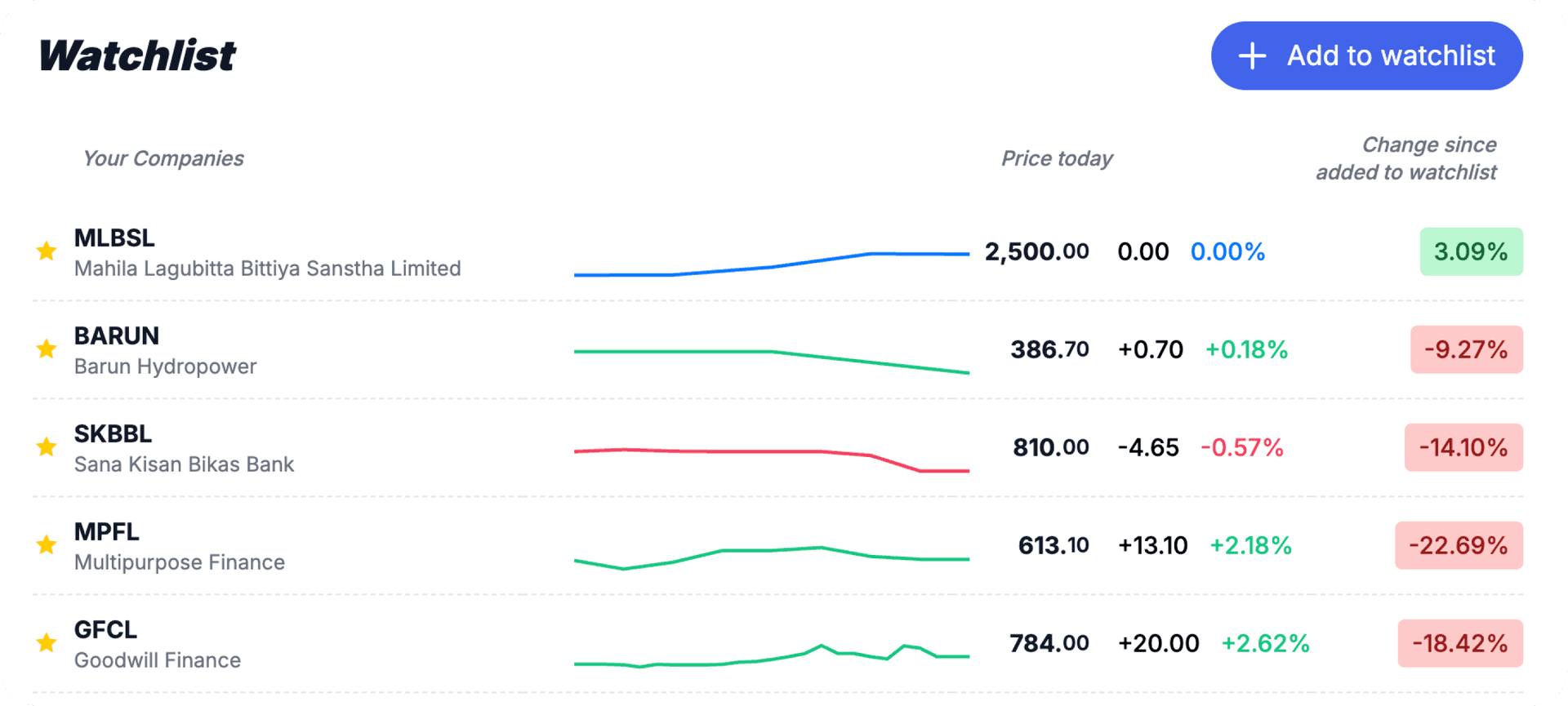This screenshot has height=706, width=1568.
Task: Toggle BARUN off the watchlist via its star
Action: [x=47, y=349]
